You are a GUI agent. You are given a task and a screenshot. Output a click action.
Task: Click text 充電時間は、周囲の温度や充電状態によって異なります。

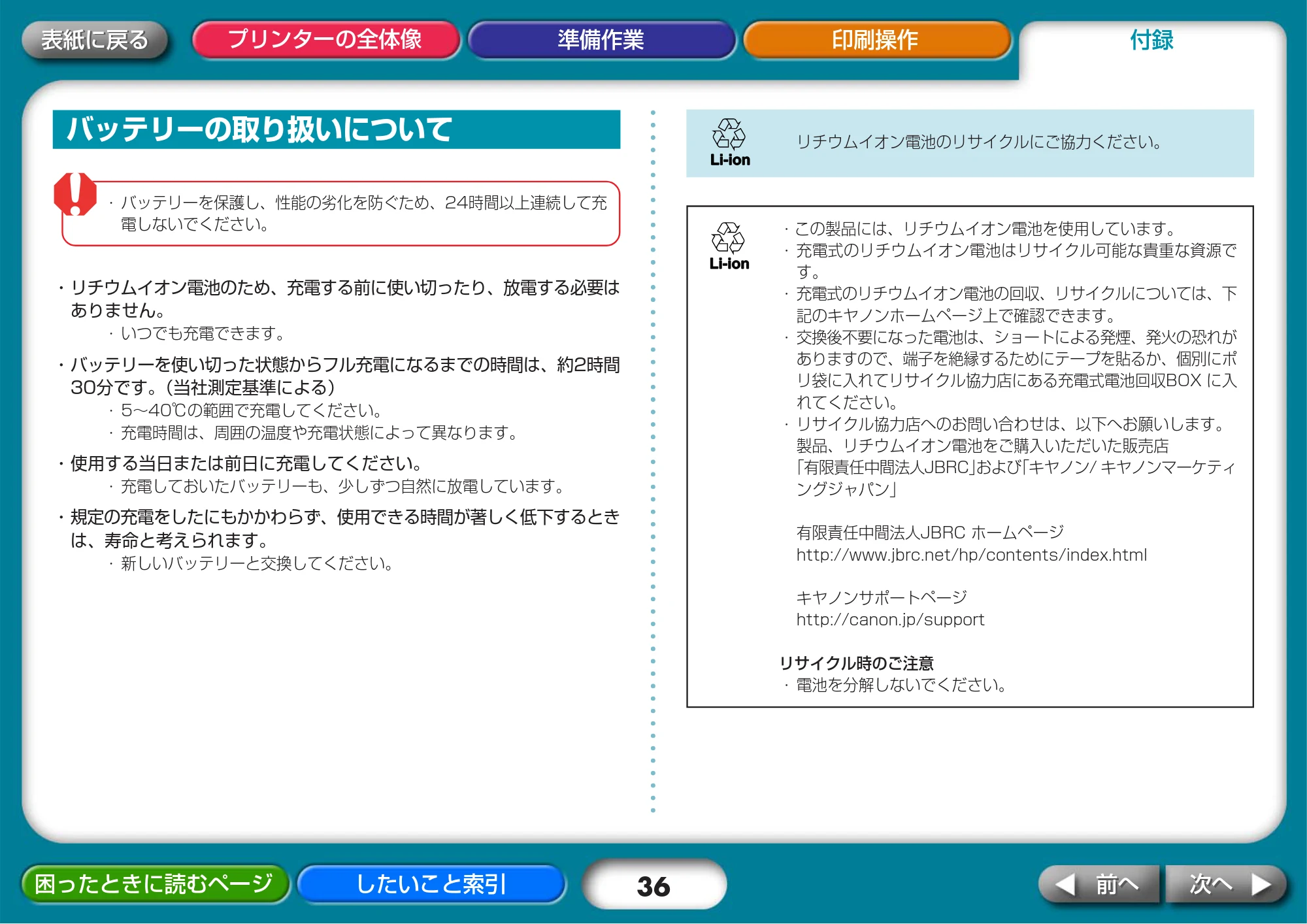tap(320, 433)
